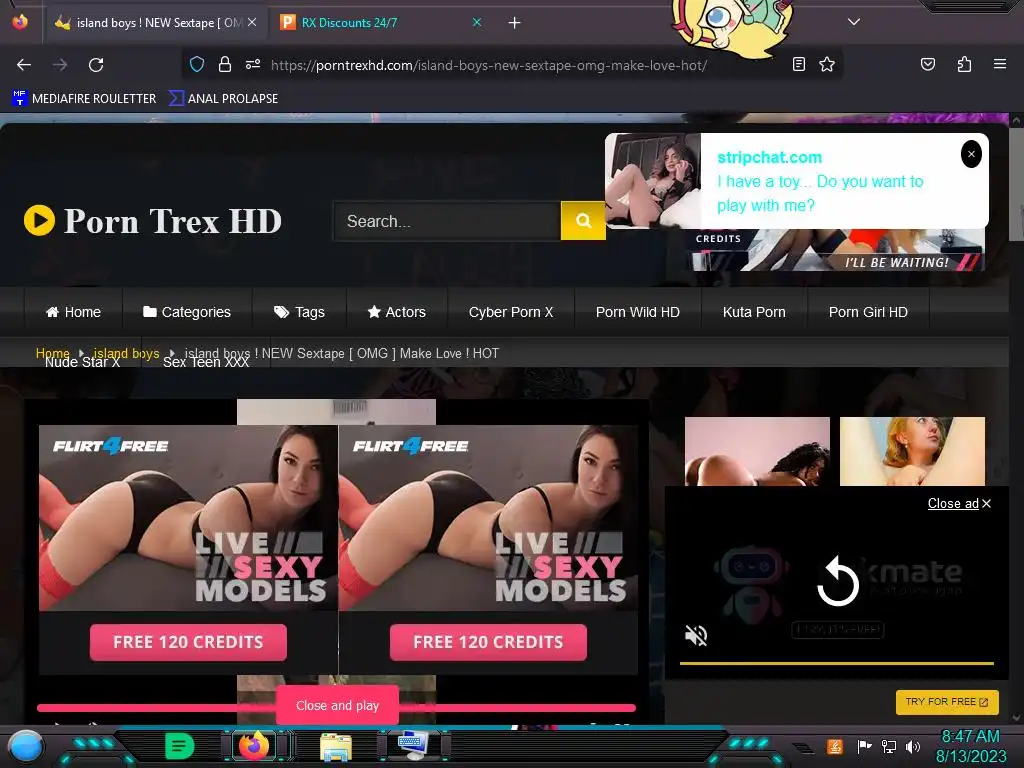The height and width of the screenshot is (768, 1024).
Task: Click the address bar URL
Action: point(488,65)
